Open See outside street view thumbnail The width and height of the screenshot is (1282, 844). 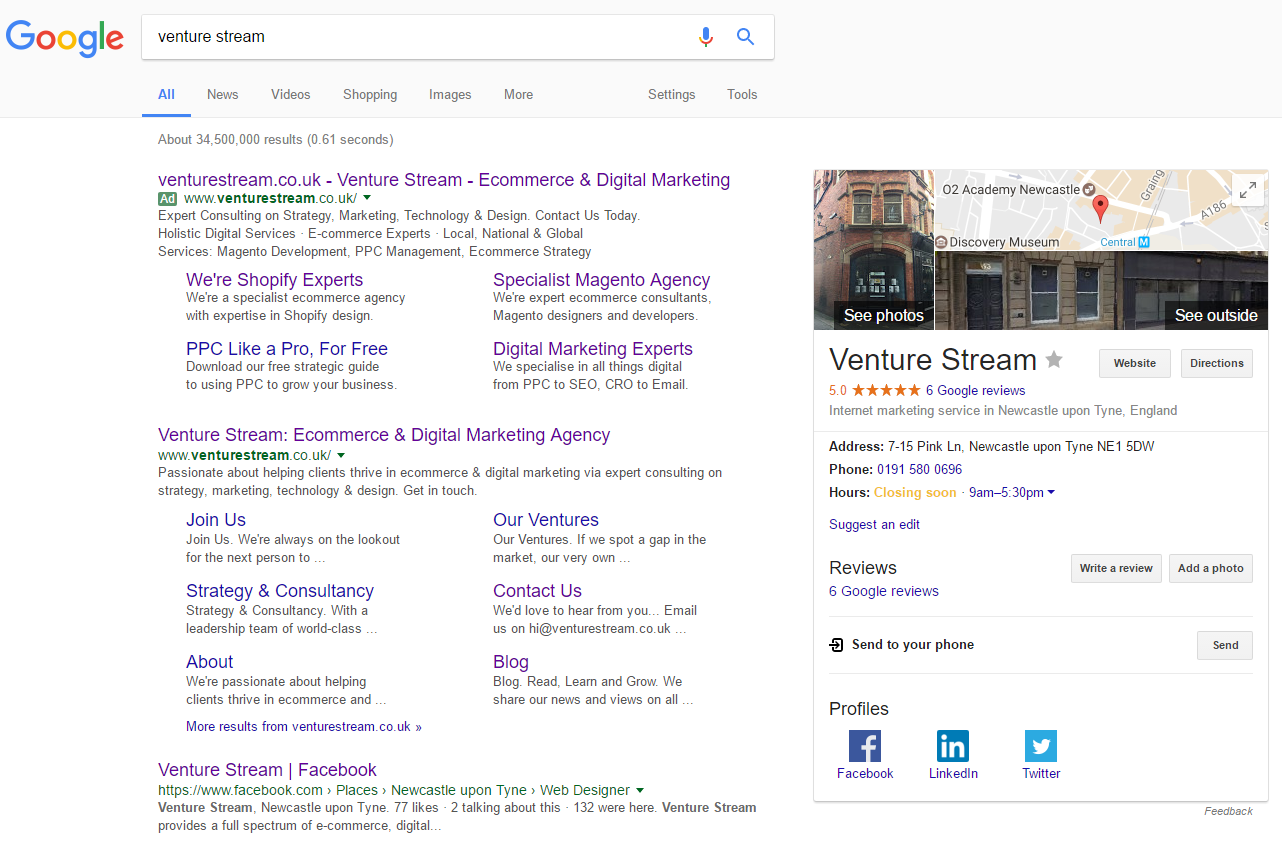pos(1102,291)
